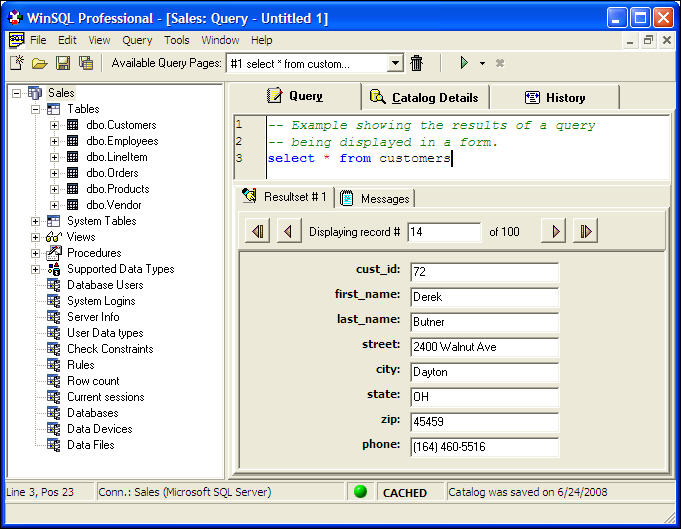Expand the dbo.Orders table

[x=54, y=173]
